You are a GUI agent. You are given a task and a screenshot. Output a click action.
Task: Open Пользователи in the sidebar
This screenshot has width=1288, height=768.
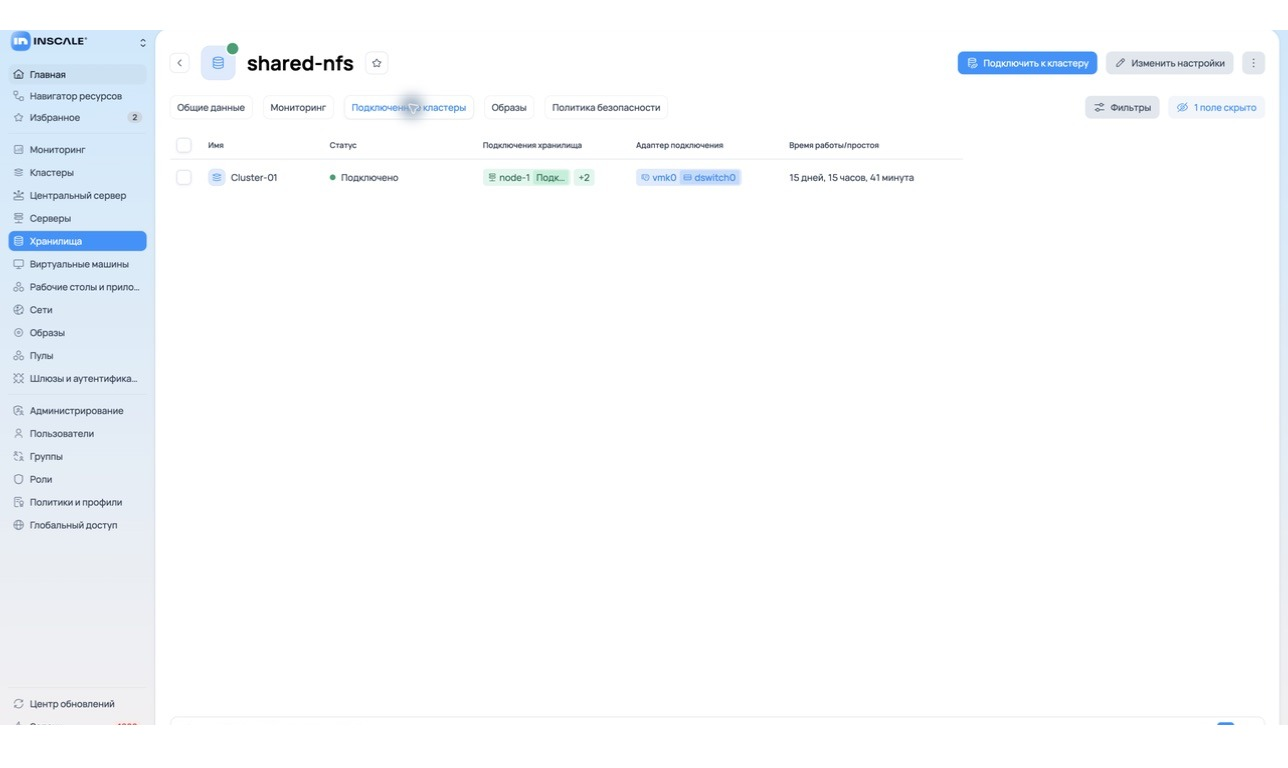click(x=78, y=433)
